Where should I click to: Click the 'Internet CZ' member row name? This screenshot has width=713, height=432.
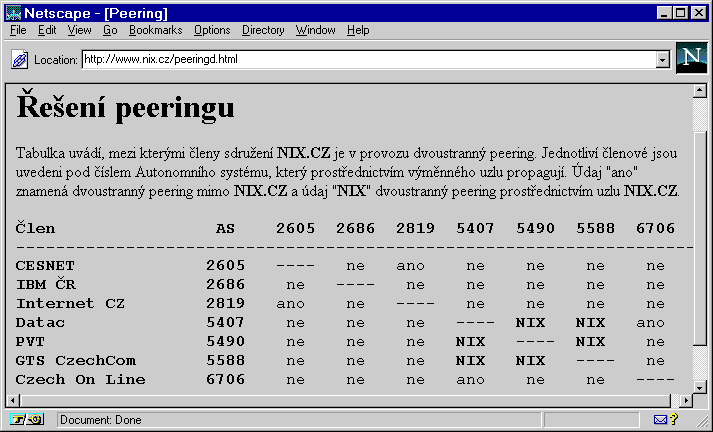coord(70,303)
